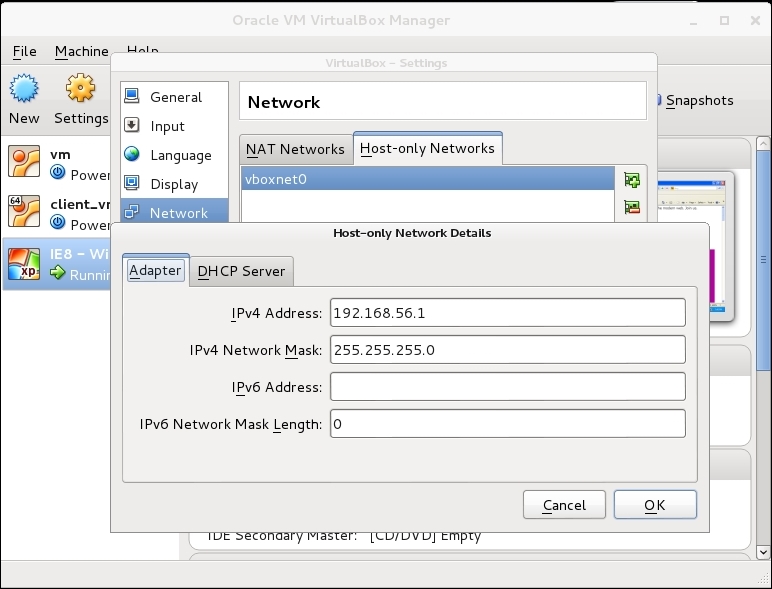The image size is (772, 589).
Task: Click the main window vertical scrollbar handle
Action: coord(763,260)
